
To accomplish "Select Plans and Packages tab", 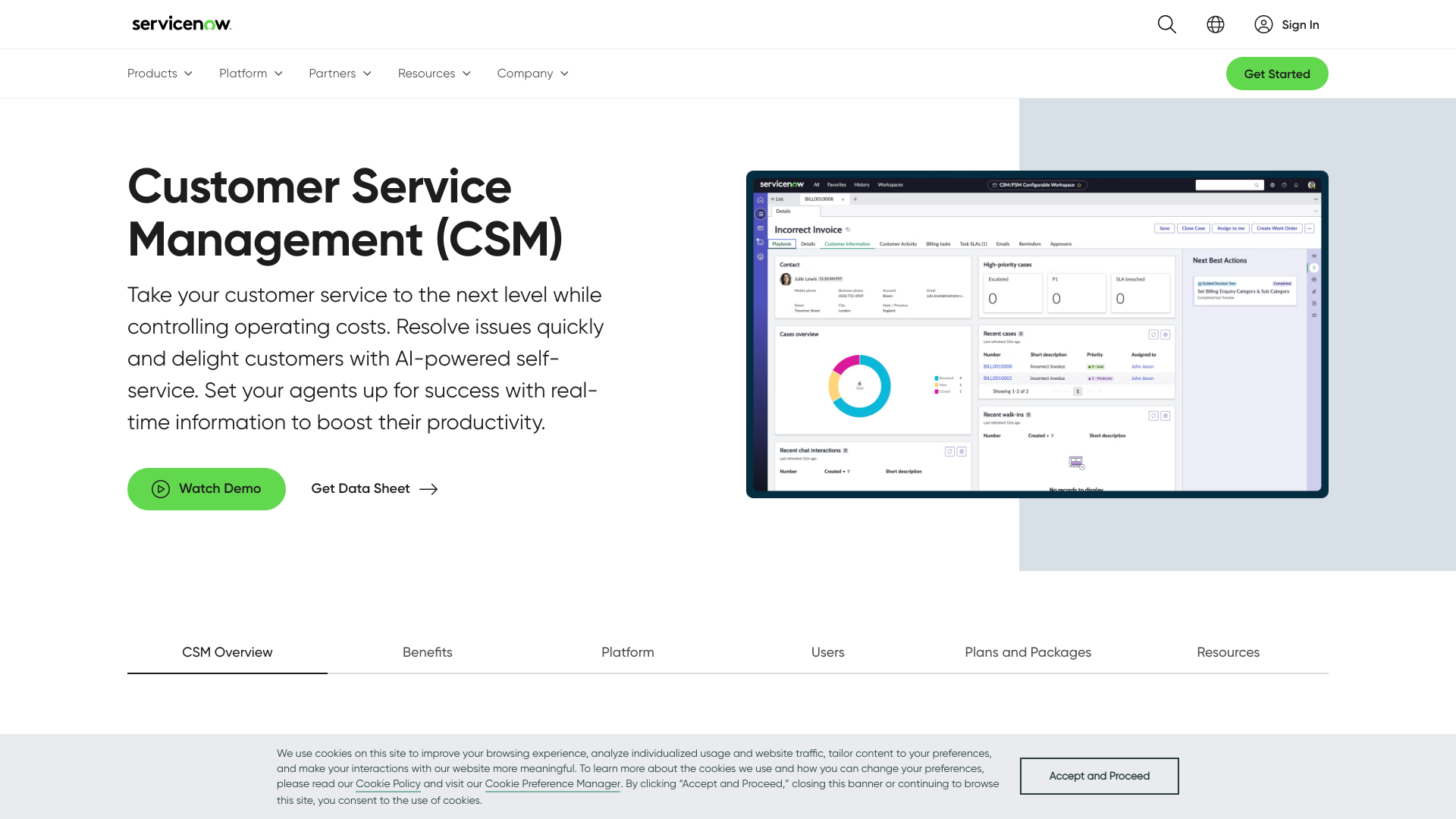I will click(x=1028, y=652).
